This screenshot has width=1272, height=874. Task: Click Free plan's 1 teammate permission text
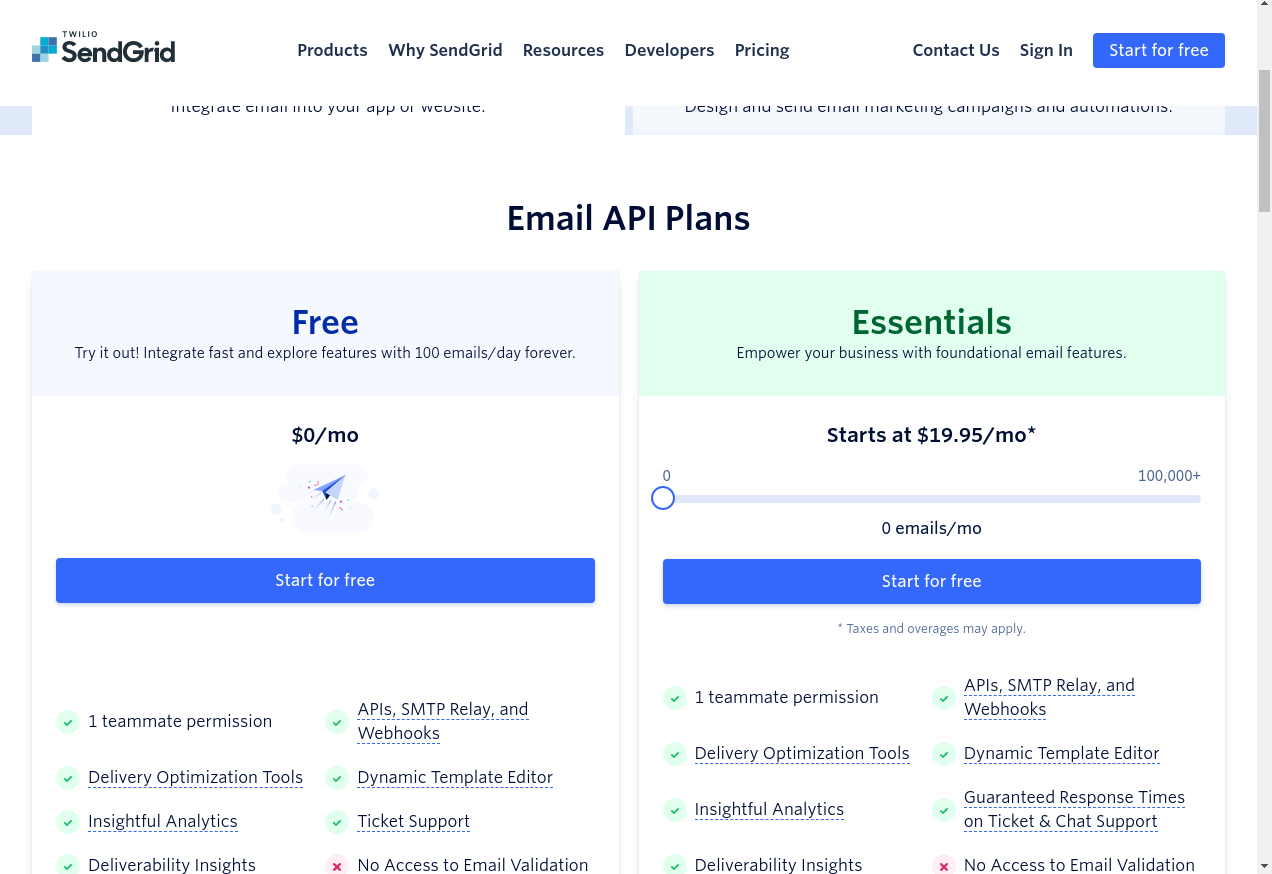(180, 721)
